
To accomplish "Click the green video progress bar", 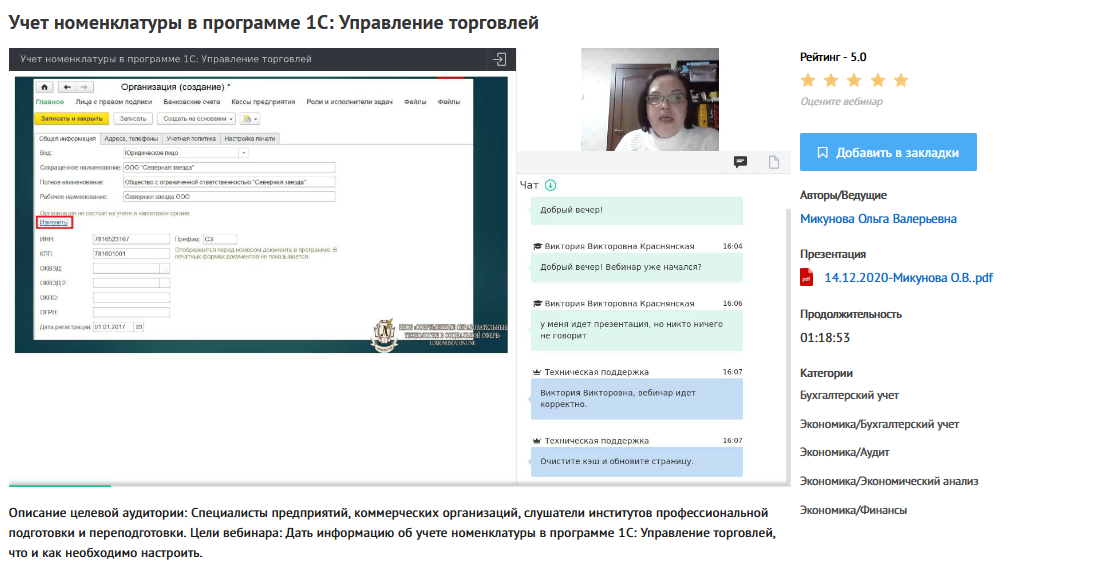I will pos(60,486).
